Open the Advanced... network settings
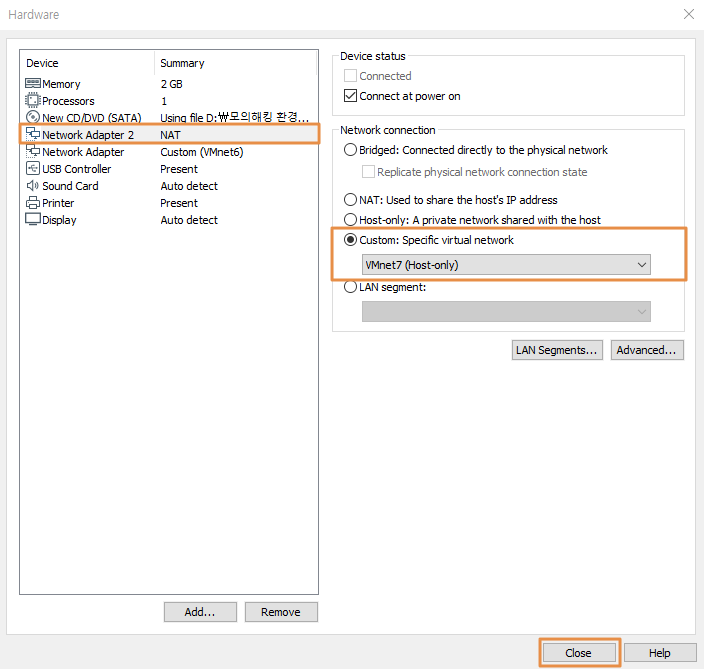Image resolution: width=704 pixels, height=669 pixels. click(647, 350)
